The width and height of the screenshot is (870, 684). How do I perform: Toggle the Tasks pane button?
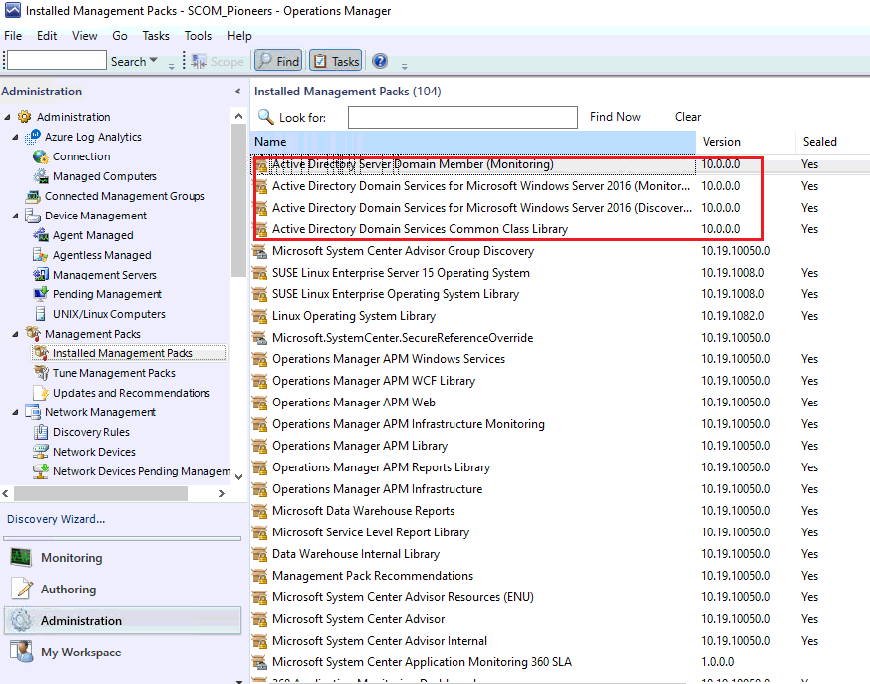[336, 61]
